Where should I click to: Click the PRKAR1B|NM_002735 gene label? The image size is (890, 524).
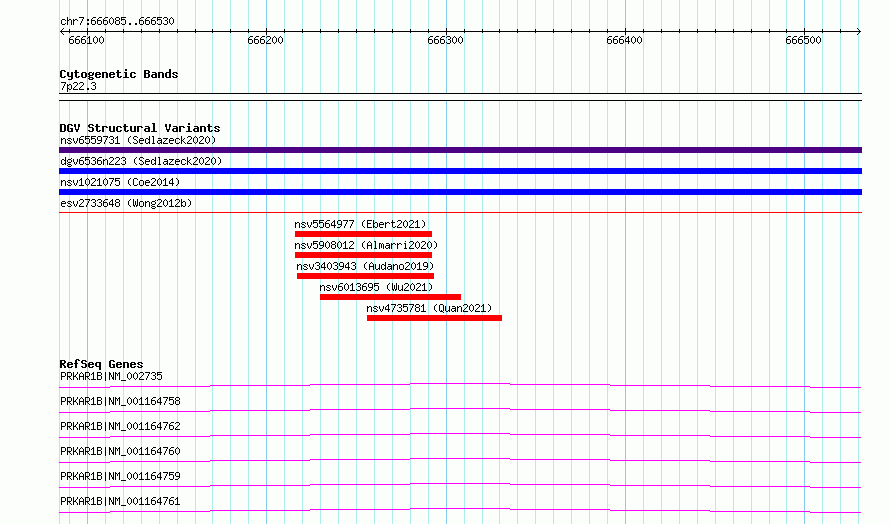(111, 376)
